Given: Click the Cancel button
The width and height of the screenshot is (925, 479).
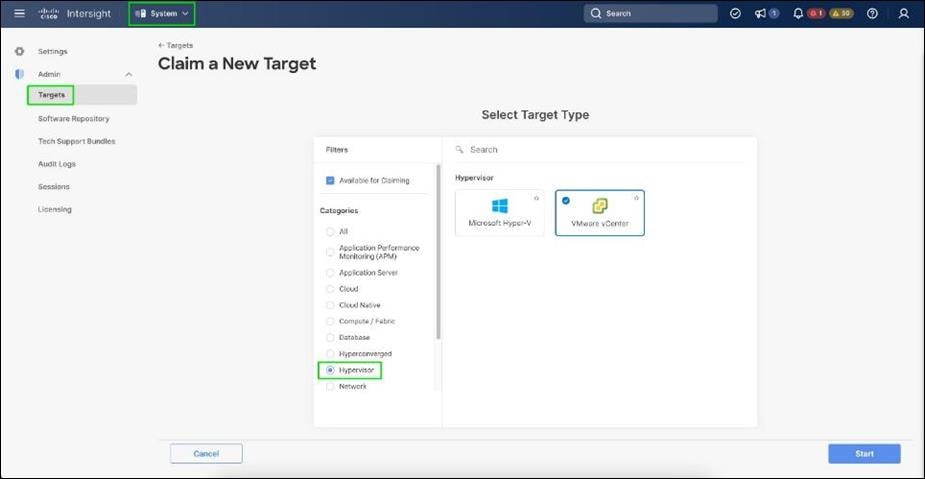Looking at the screenshot, I should click(x=206, y=454).
